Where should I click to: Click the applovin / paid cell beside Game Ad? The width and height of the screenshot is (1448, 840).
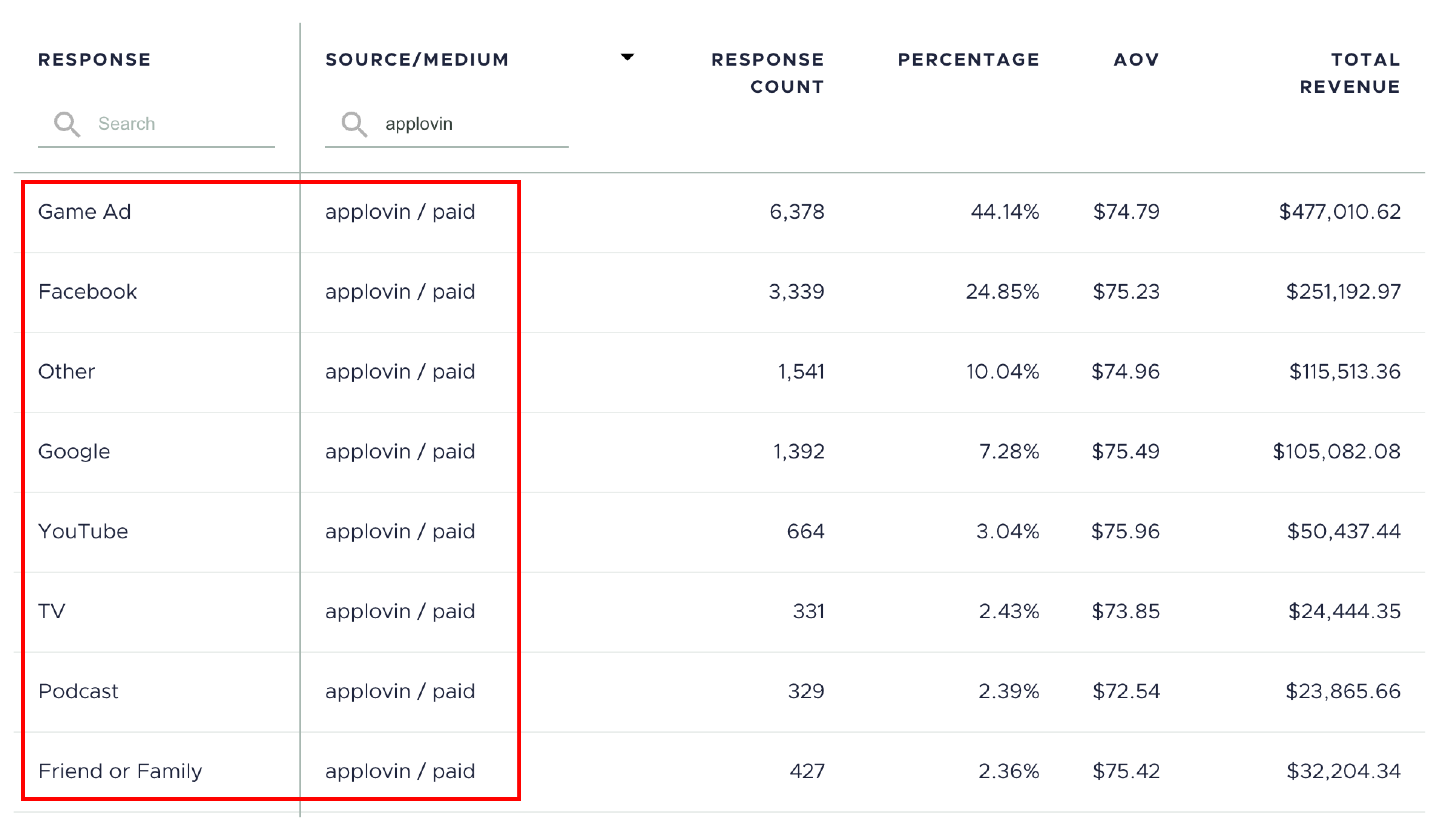(x=400, y=212)
